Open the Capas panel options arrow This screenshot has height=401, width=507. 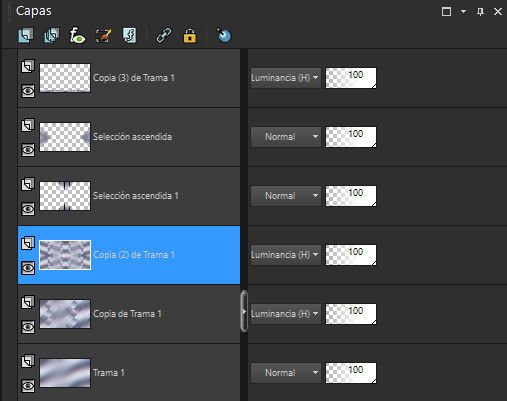[x=463, y=12]
